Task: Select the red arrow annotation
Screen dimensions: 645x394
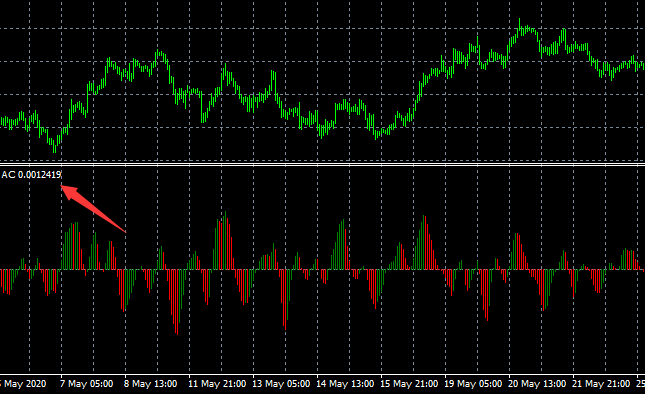Action: [x=93, y=209]
